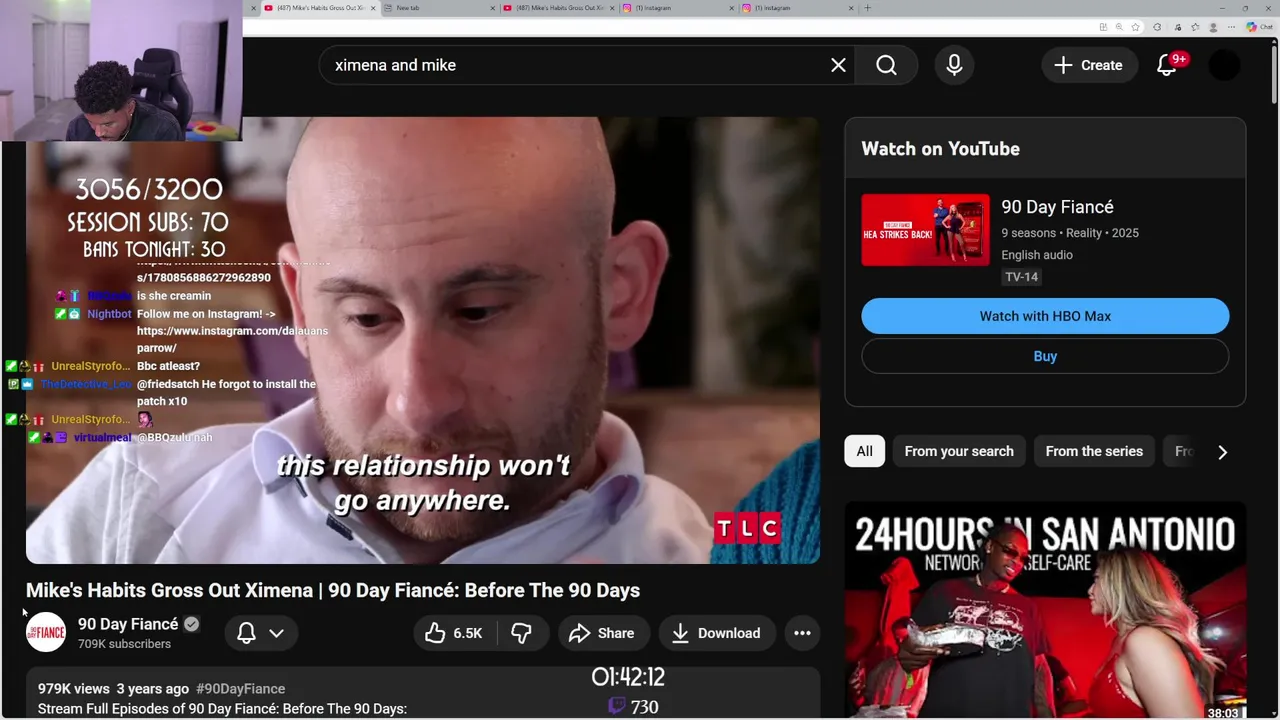Screen dimensions: 1280x720
Task: Open the browser extensions puzzle icon
Action: [1157, 27]
